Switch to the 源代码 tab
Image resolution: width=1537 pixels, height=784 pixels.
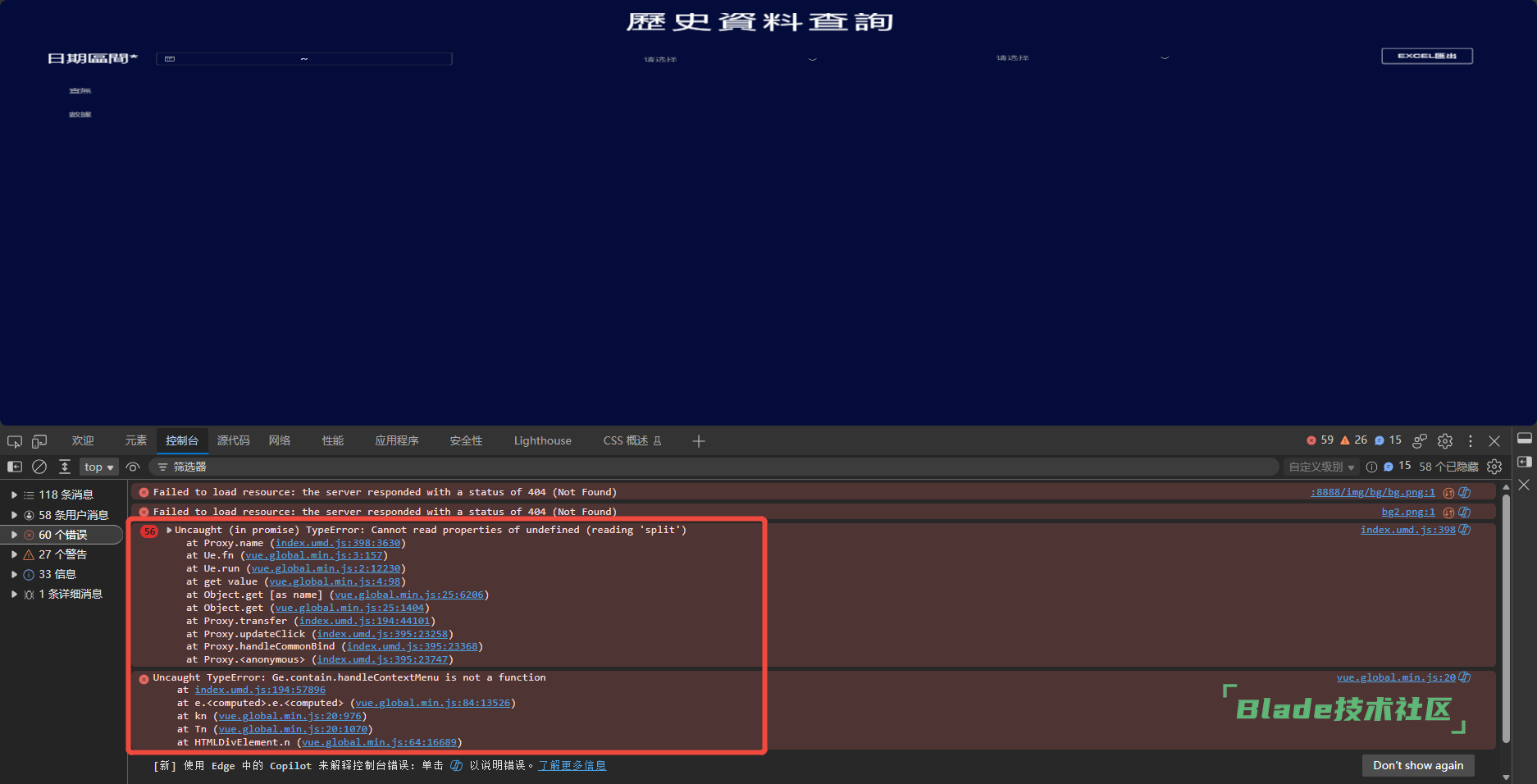coord(234,441)
